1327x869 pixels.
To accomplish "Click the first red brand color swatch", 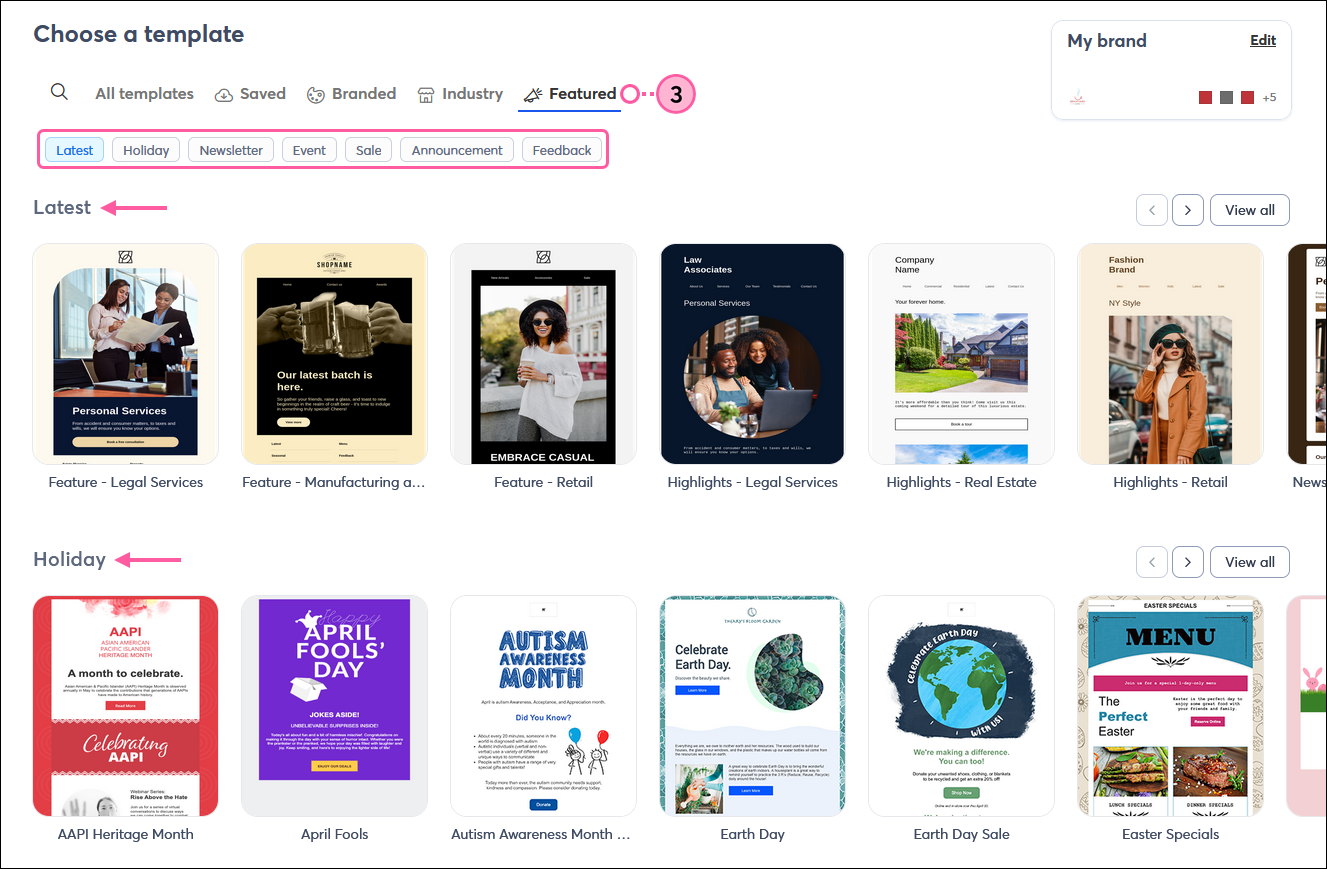I will [1206, 97].
